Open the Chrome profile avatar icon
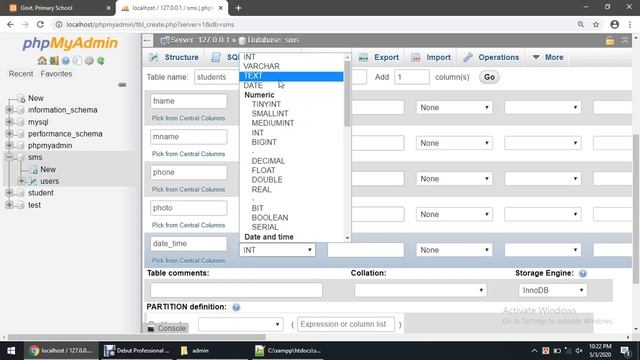Image resolution: width=640 pixels, height=360 pixels. pos(615,24)
